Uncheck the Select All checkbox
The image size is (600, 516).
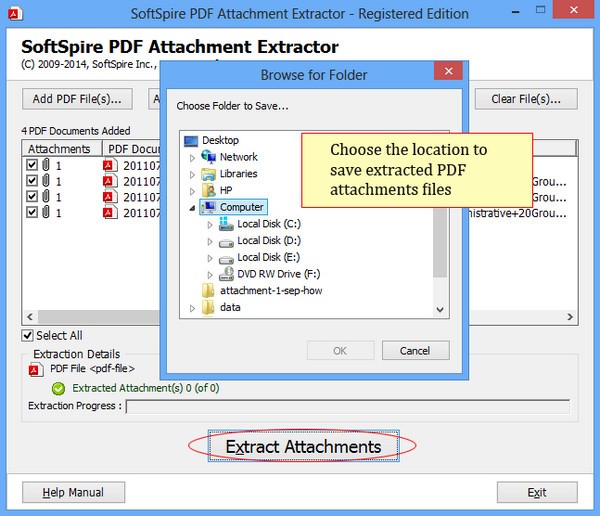pos(27,336)
